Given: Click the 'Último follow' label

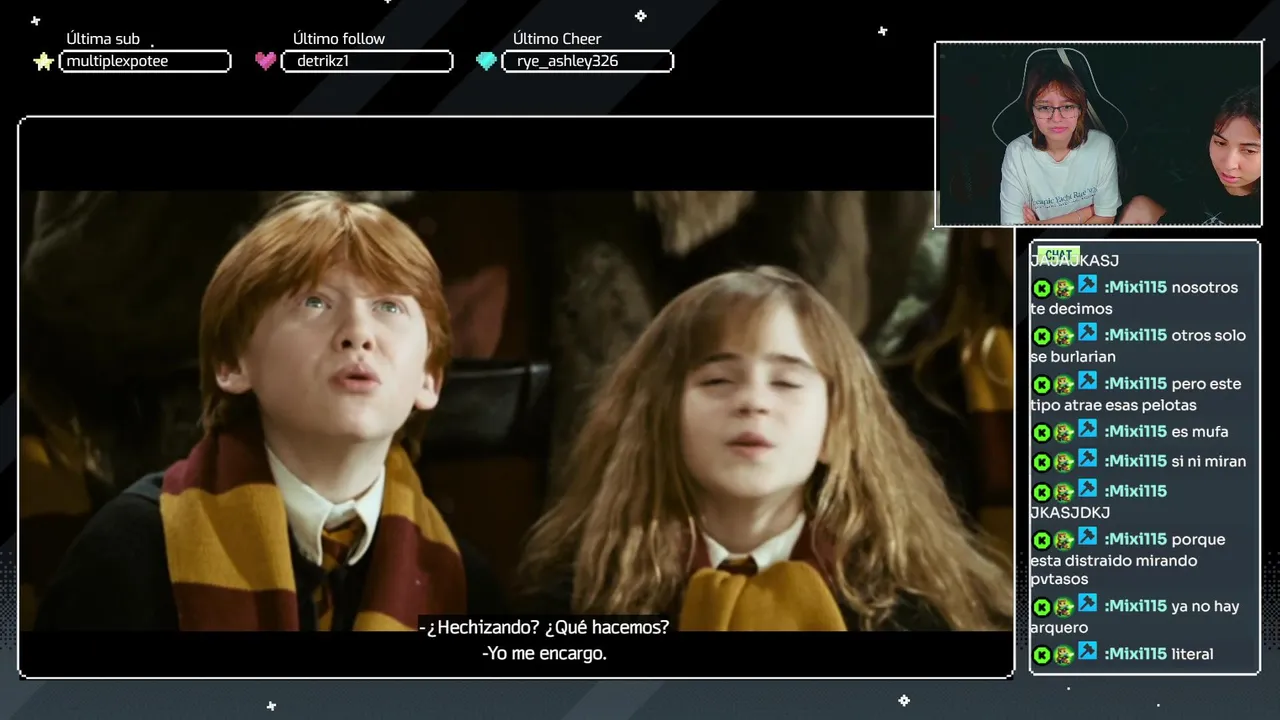Looking at the screenshot, I should pos(339,39).
